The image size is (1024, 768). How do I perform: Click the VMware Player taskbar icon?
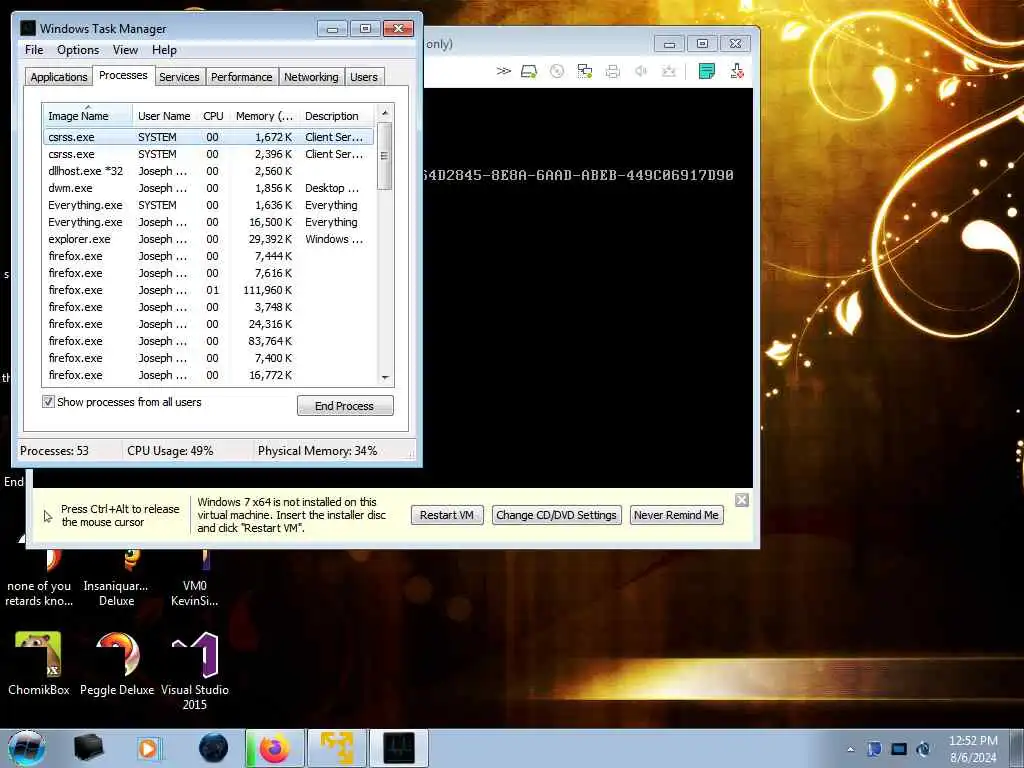(337, 748)
